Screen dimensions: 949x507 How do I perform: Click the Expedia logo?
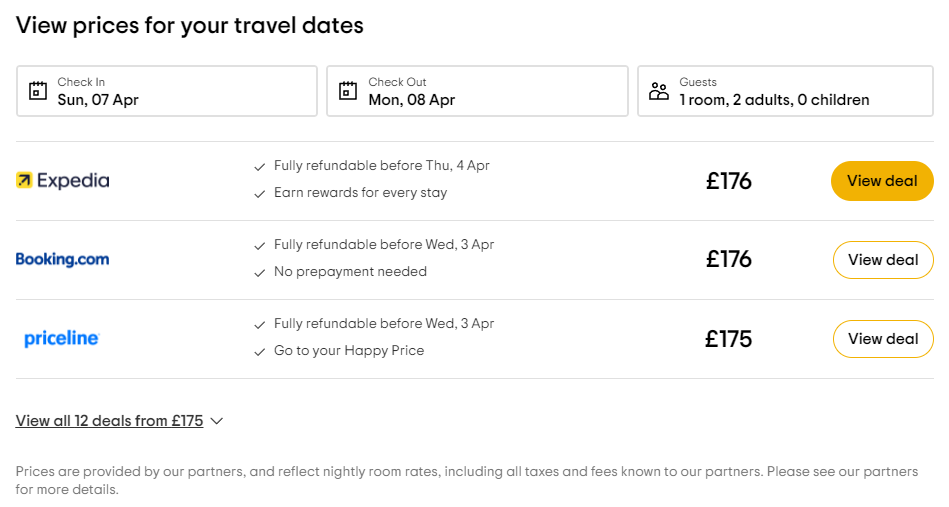coord(62,181)
